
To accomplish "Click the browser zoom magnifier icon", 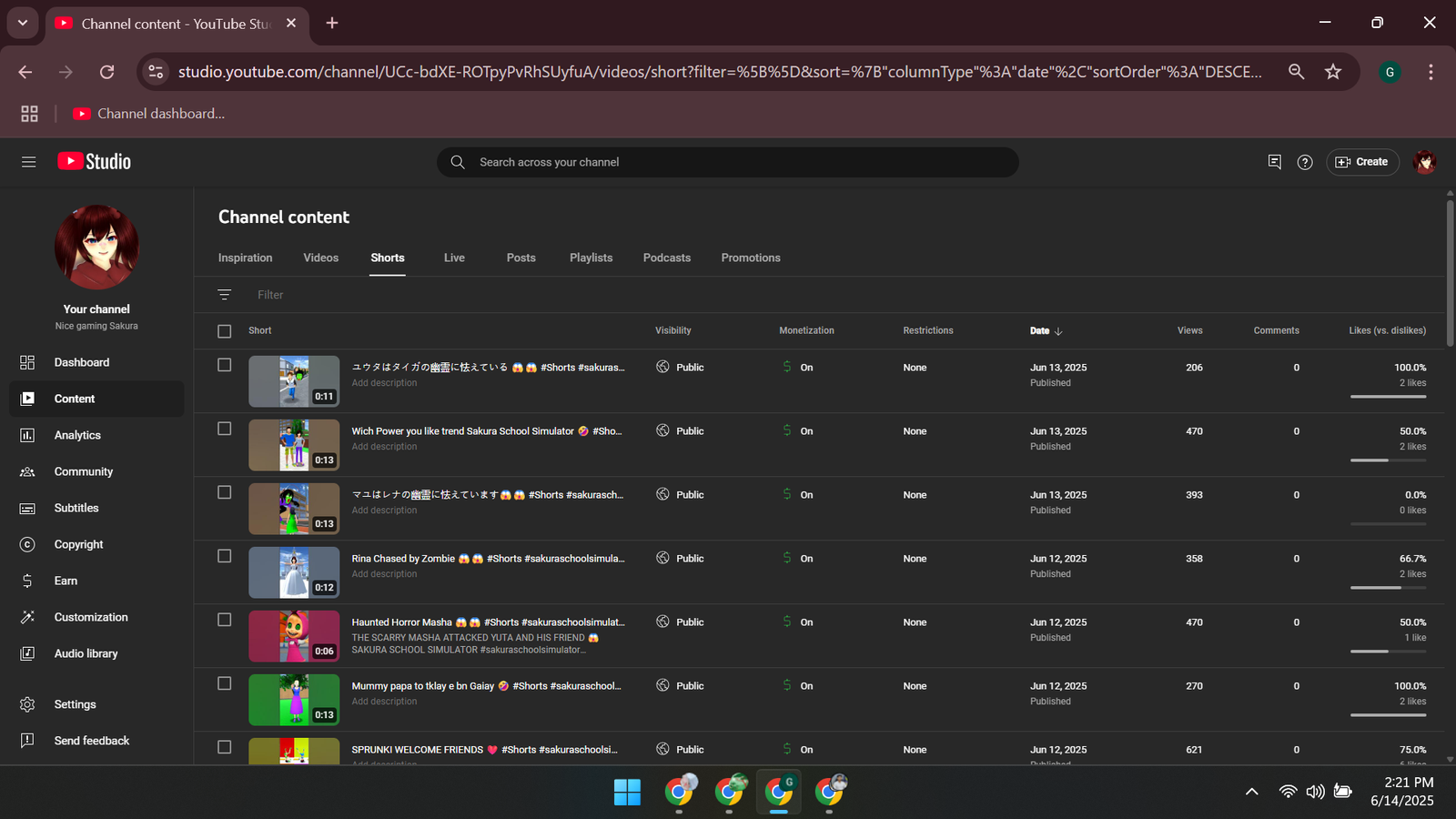I will coord(1297,72).
